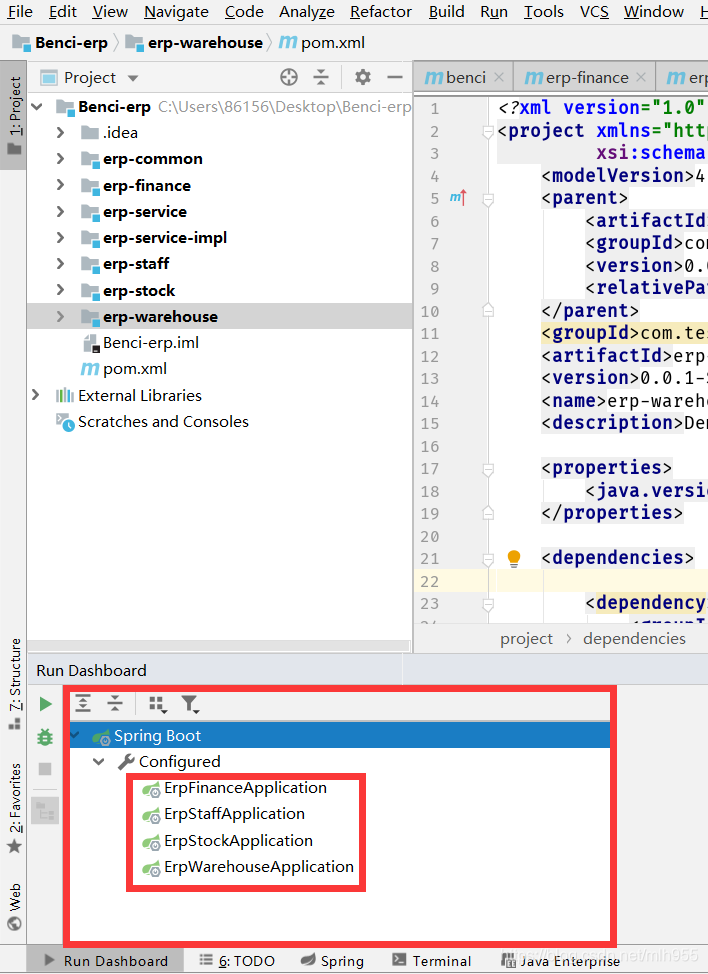Screen dimensions: 708x974
Task: Expand the erp-common module
Action: click(x=60, y=158)
